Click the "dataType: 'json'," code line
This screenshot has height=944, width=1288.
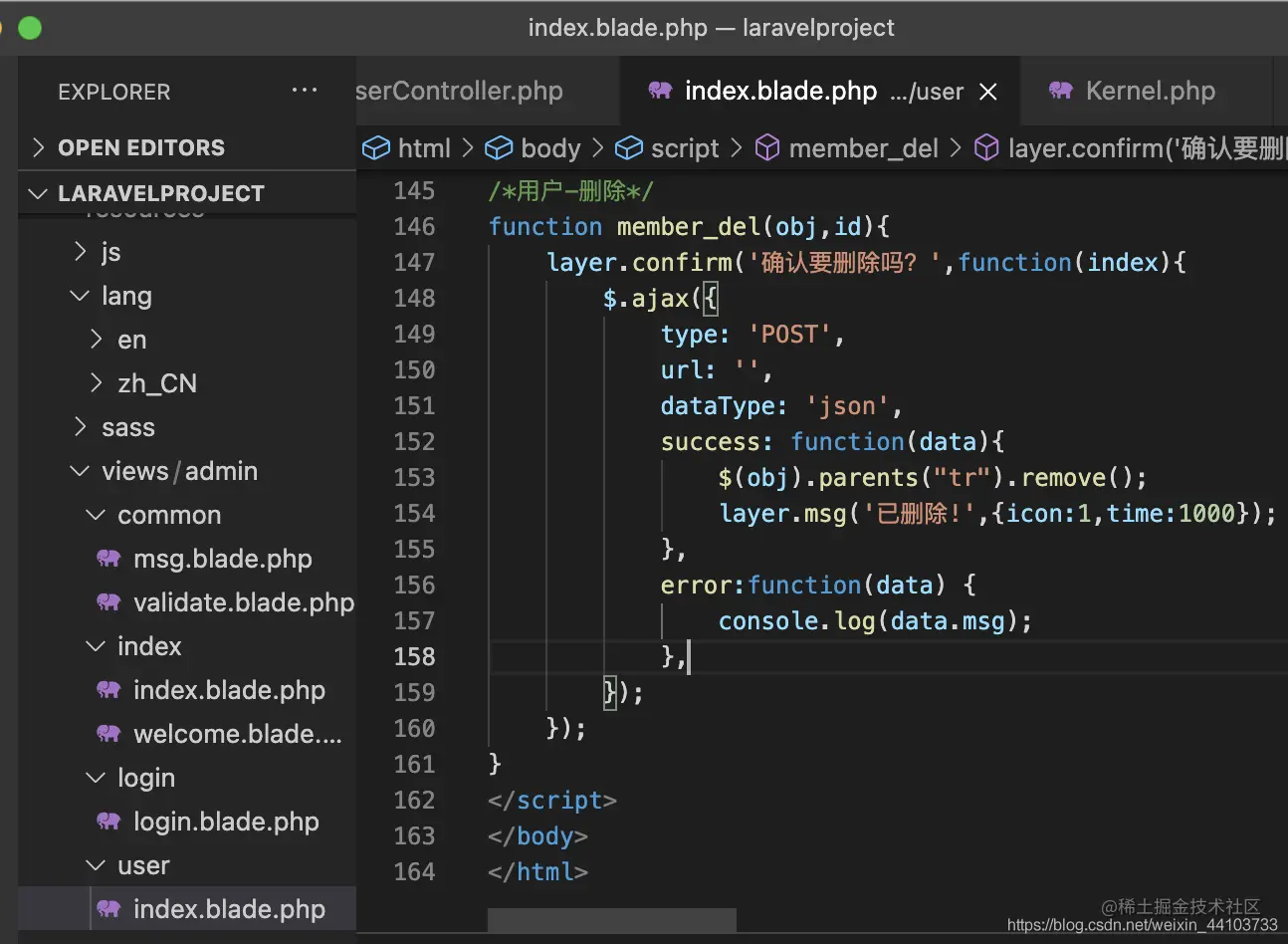(781, 405)
